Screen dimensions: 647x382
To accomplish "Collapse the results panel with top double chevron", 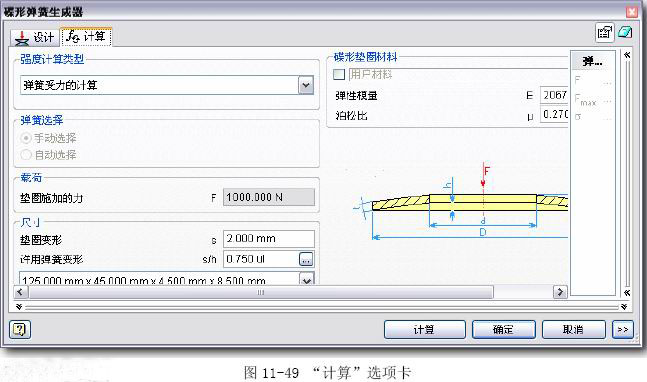I will 627,55.
